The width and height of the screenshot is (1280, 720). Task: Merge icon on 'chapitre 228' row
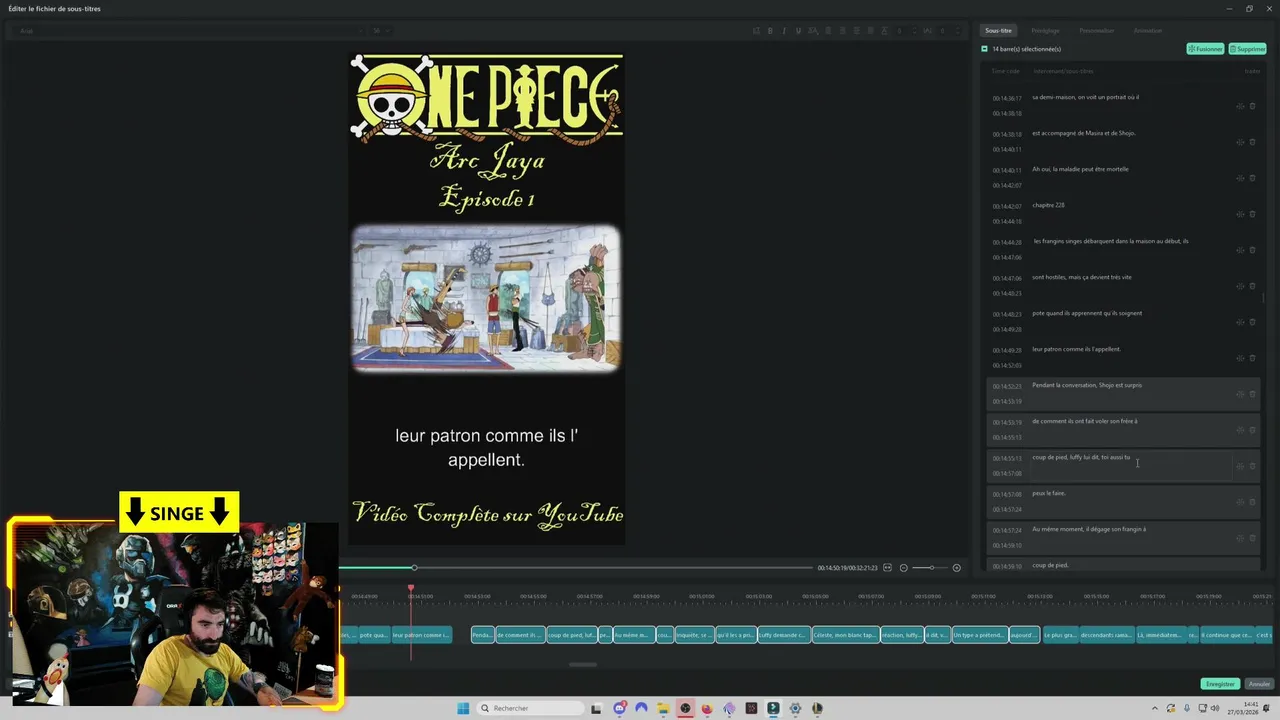[1240, 214]
